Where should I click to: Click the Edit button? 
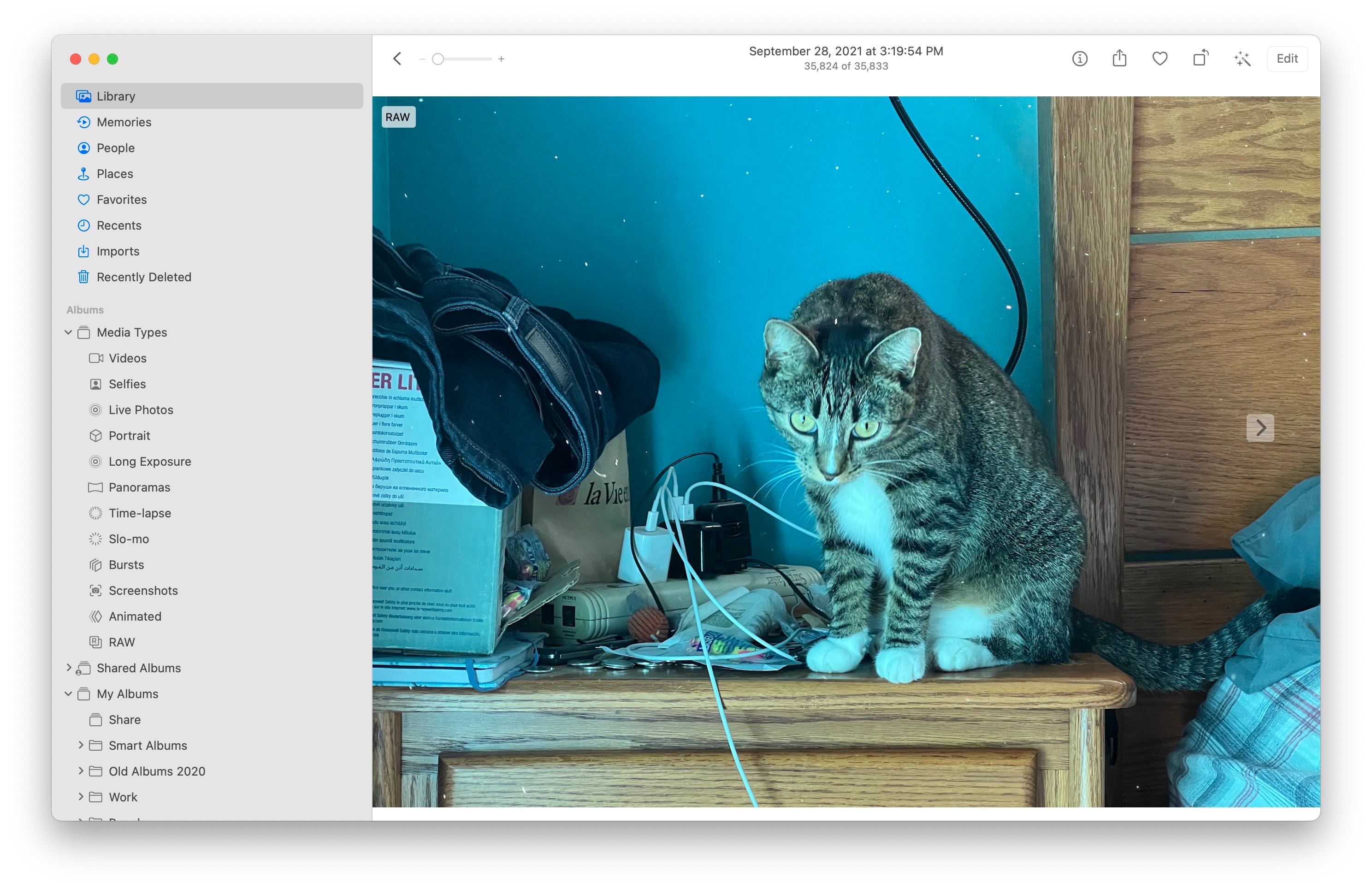click(x=1287, y=58)
